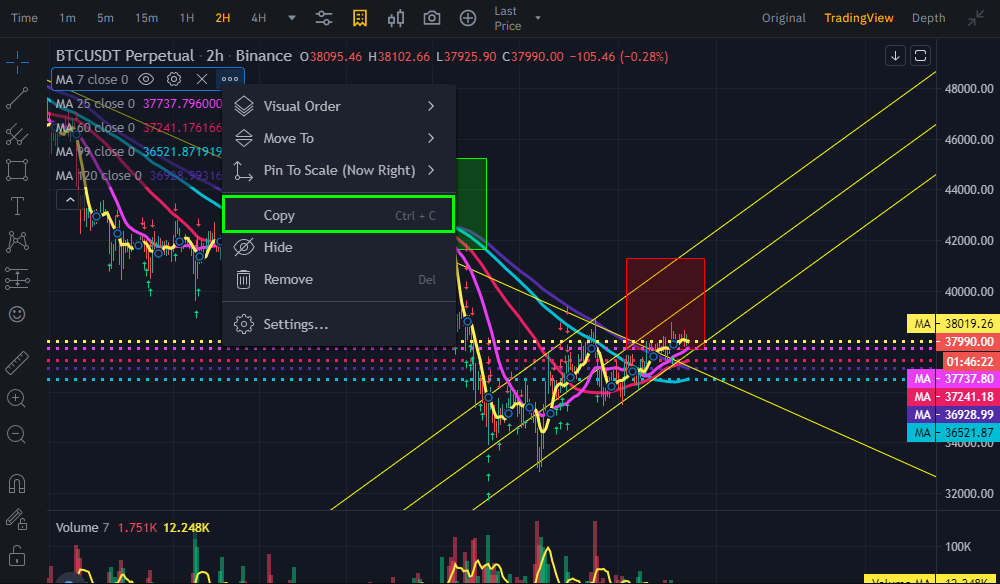Switch to the TradingView chart tab

point(858,18)
